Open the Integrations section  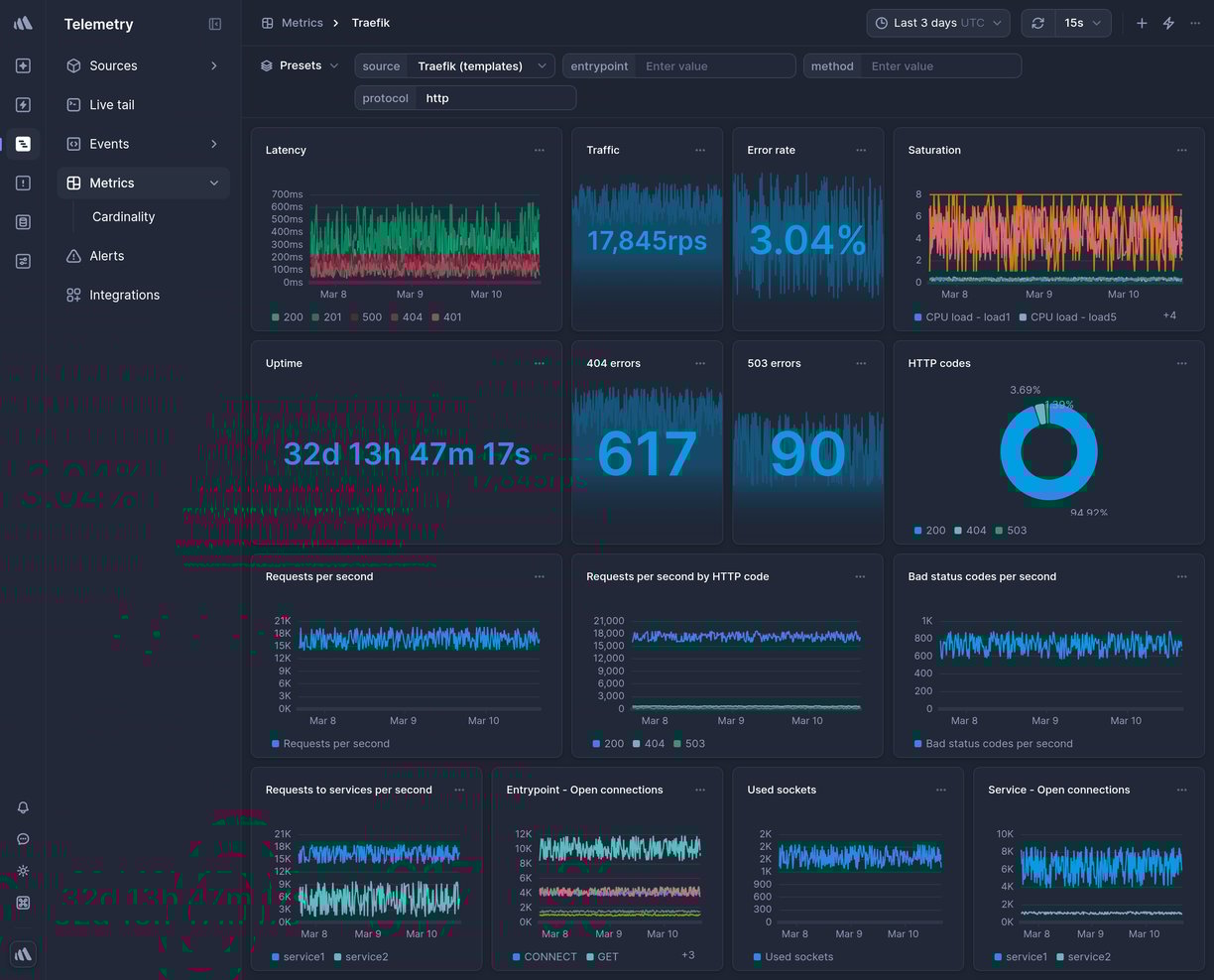pos(122,295)
